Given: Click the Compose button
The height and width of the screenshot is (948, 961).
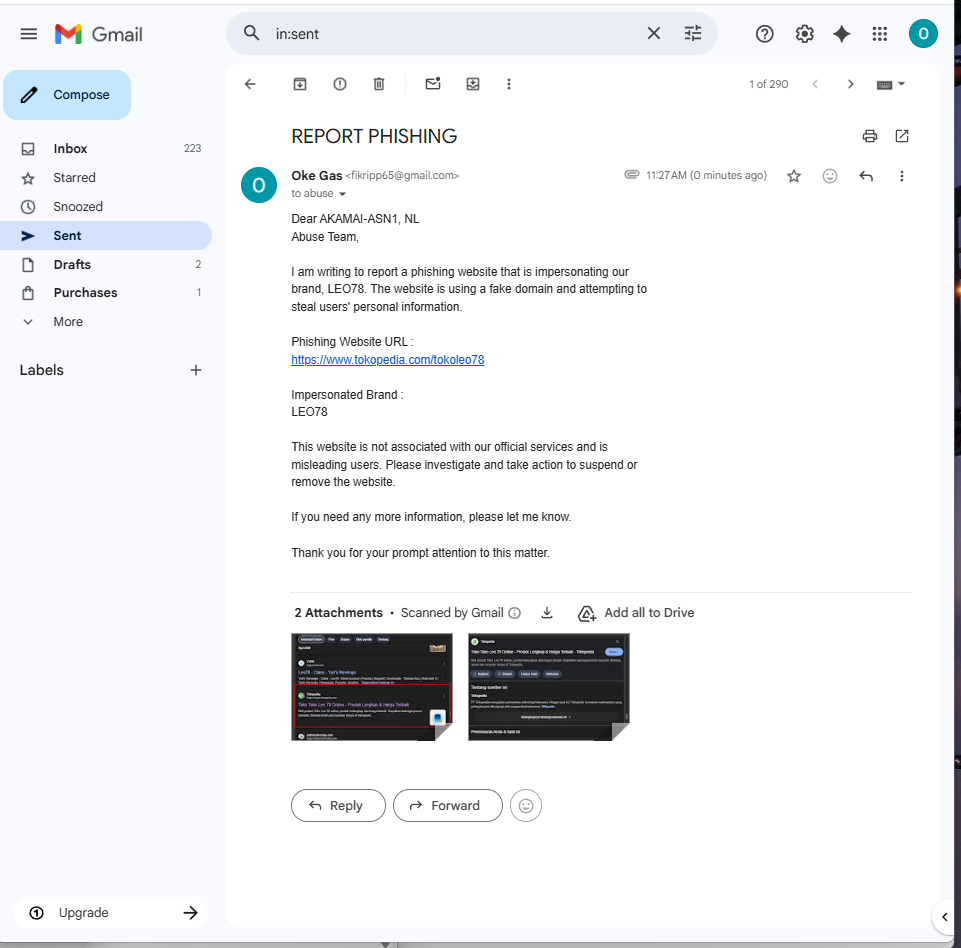Looking at the screenshot, I should (x=67, y=95).
